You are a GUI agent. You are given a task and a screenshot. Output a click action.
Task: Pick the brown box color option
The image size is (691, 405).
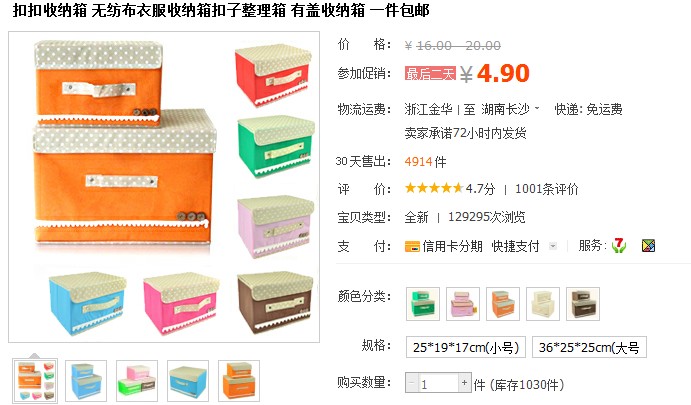pyautogui.click(x=583, y=304)
